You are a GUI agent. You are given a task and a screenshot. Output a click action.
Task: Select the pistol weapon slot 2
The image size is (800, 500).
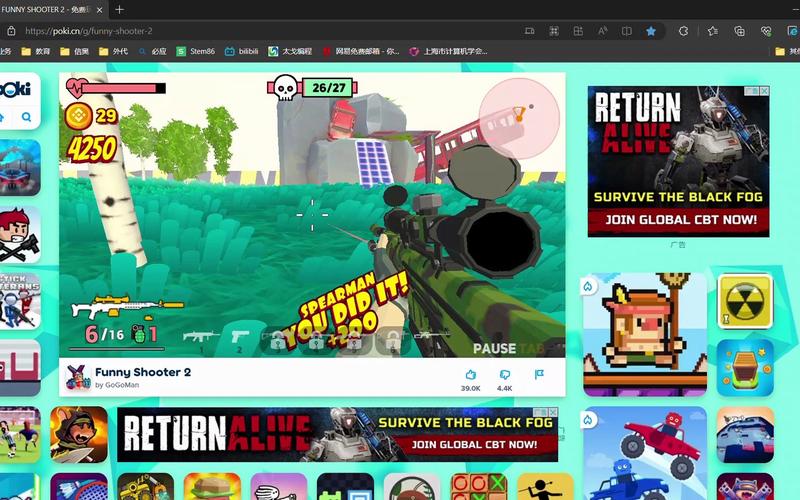[239, 338]
